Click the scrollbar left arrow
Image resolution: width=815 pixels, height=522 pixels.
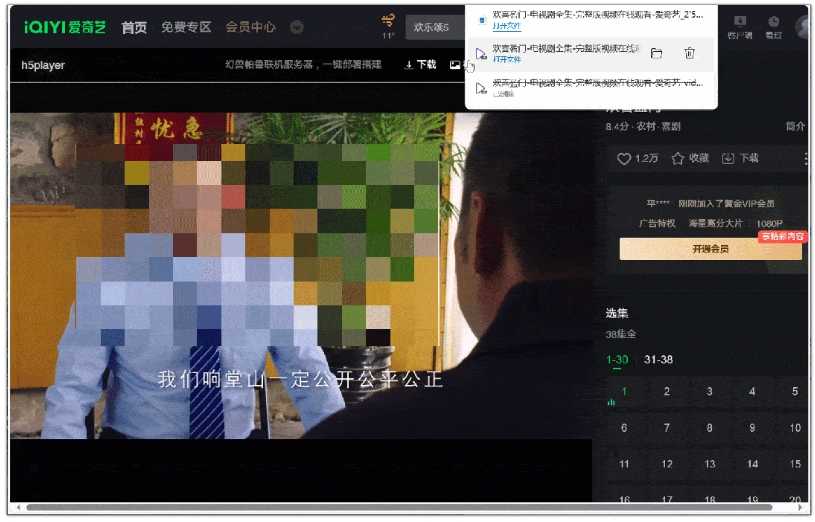(x=18, y=507)
